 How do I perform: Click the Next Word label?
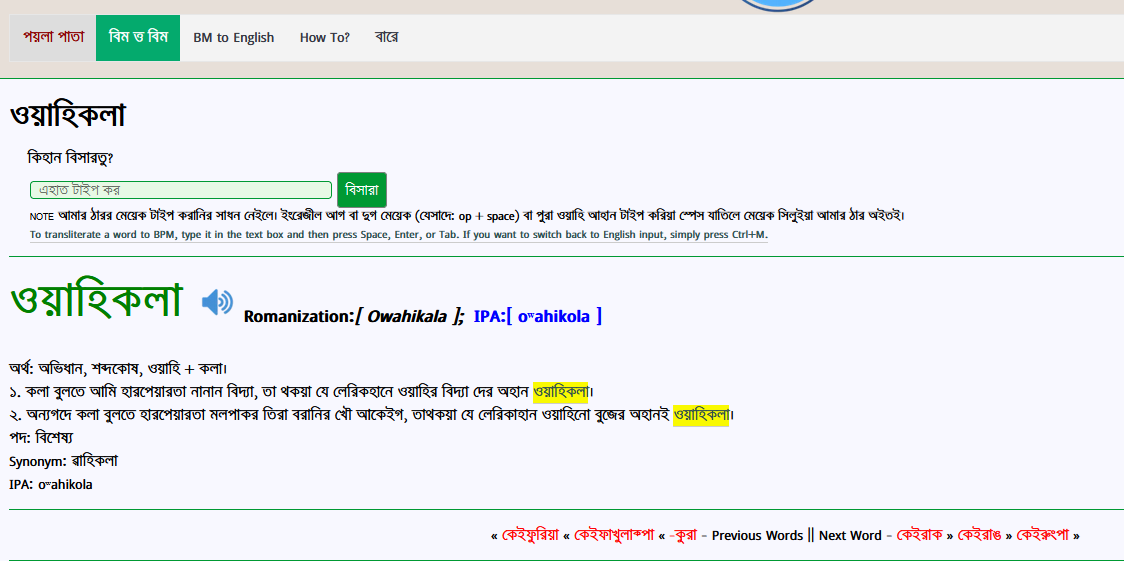[850, 535]
